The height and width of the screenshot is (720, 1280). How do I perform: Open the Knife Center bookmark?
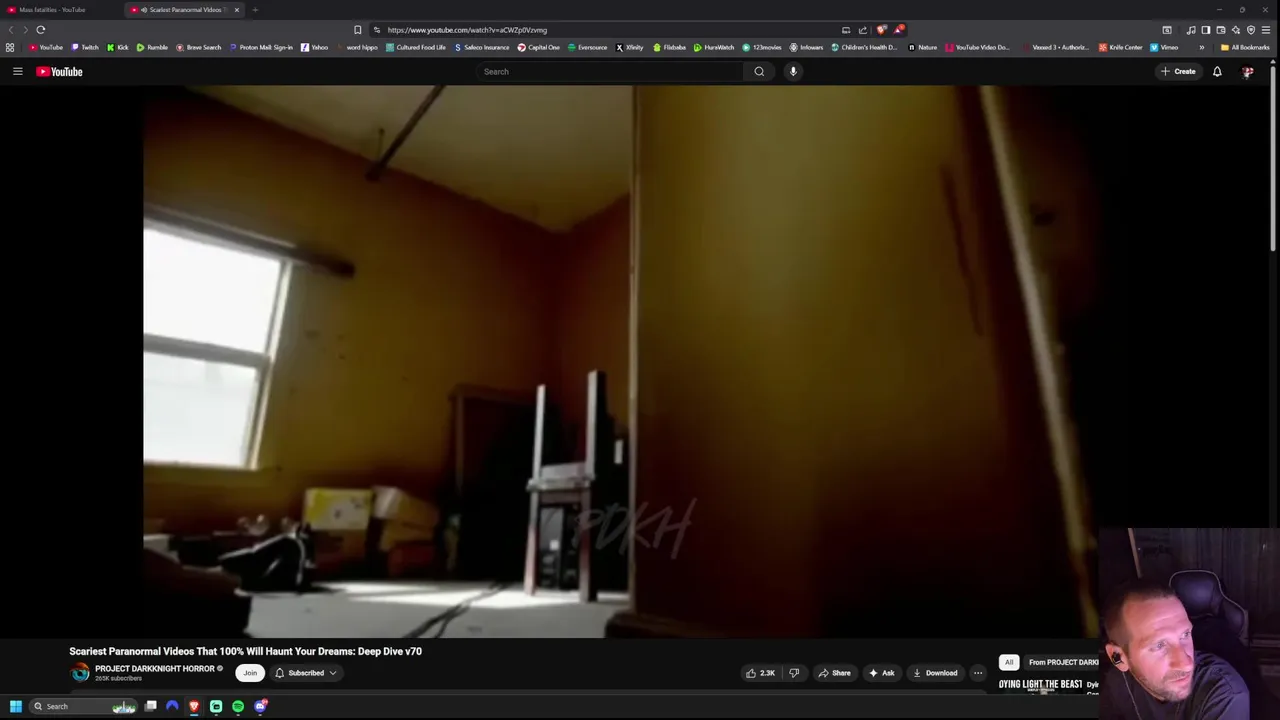coord(1120,47)
